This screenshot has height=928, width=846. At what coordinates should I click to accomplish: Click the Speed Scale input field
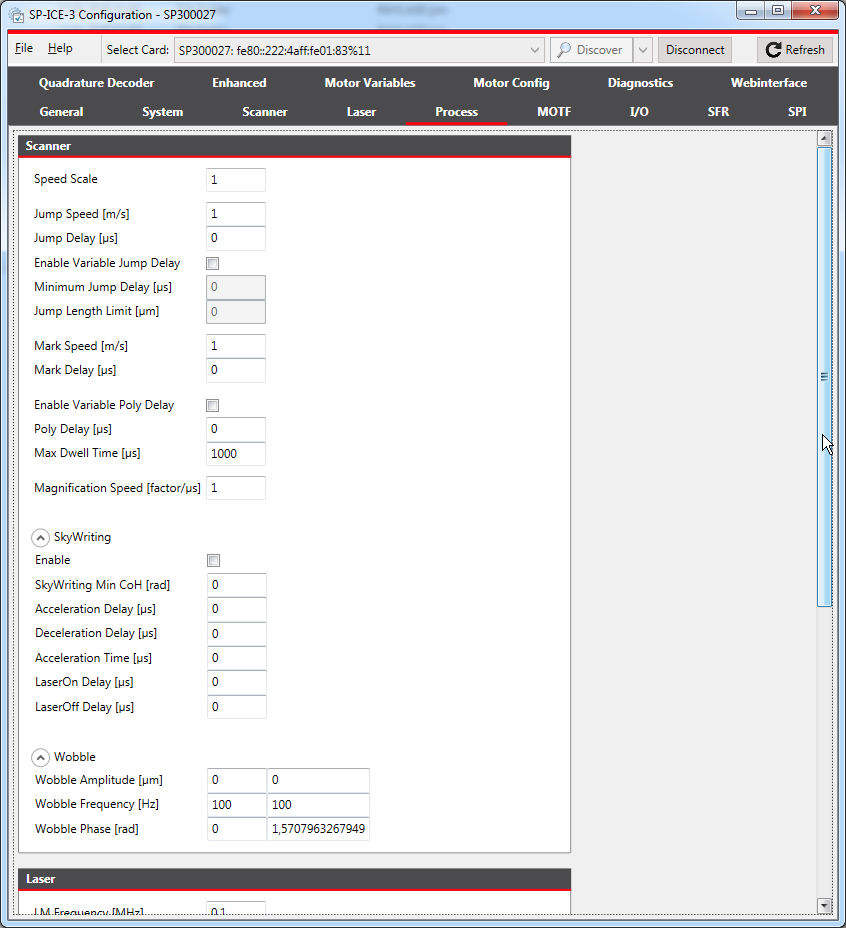(x=236, y=179)
